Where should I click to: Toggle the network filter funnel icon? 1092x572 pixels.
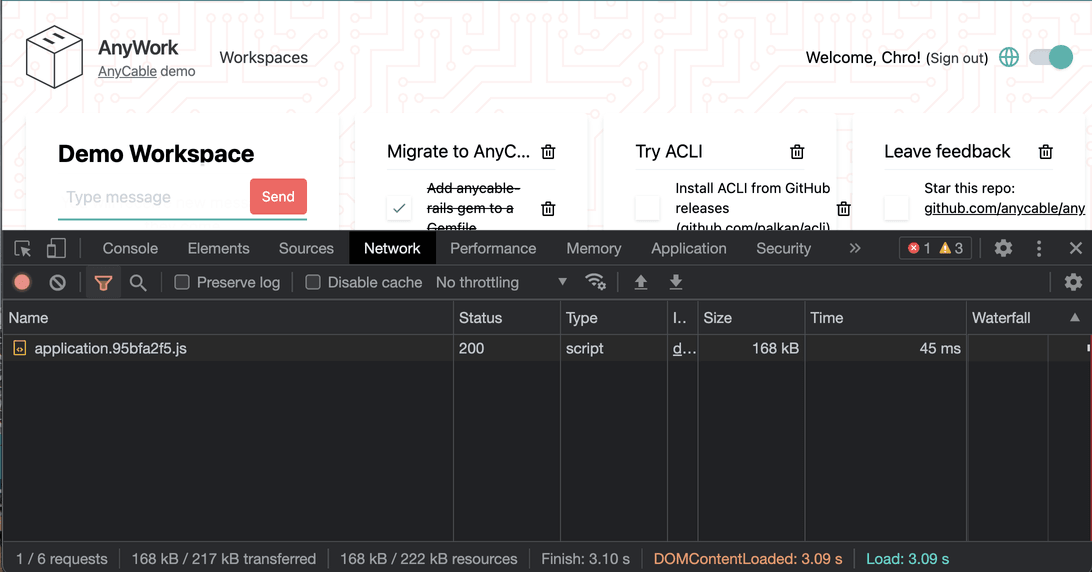point(103,283)
